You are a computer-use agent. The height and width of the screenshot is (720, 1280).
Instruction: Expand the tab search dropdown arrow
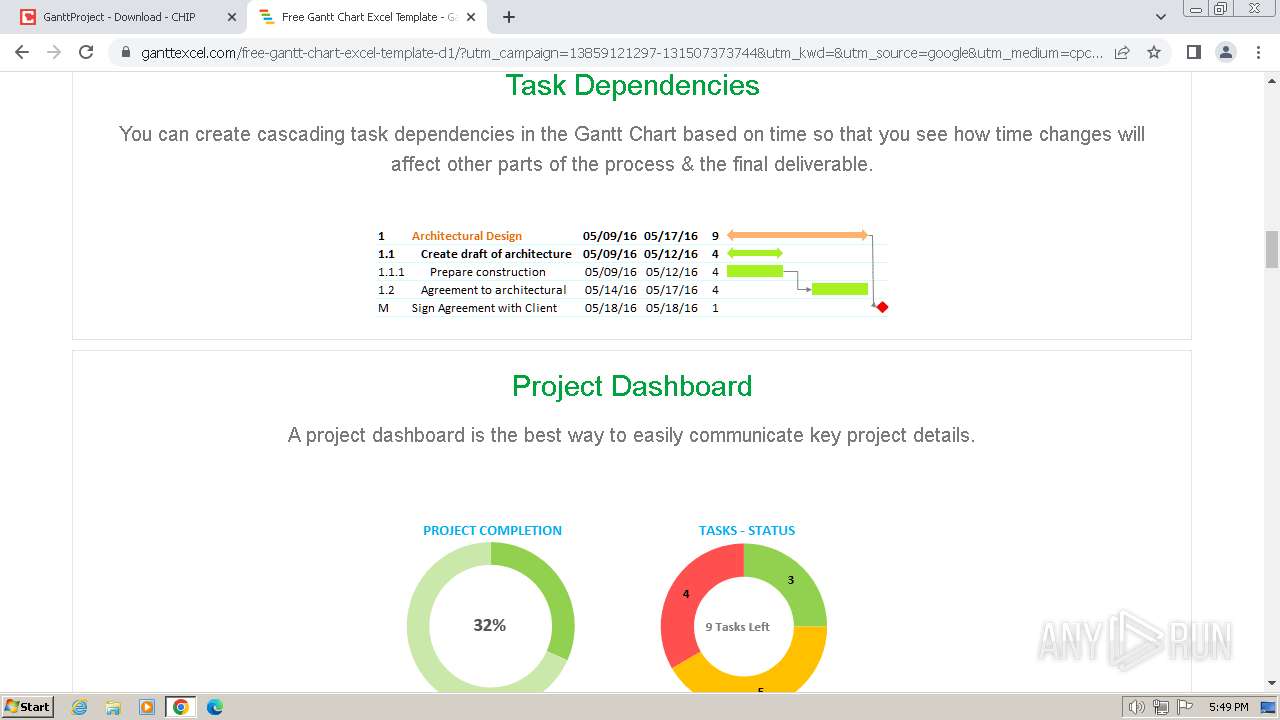coord(1160,17)
